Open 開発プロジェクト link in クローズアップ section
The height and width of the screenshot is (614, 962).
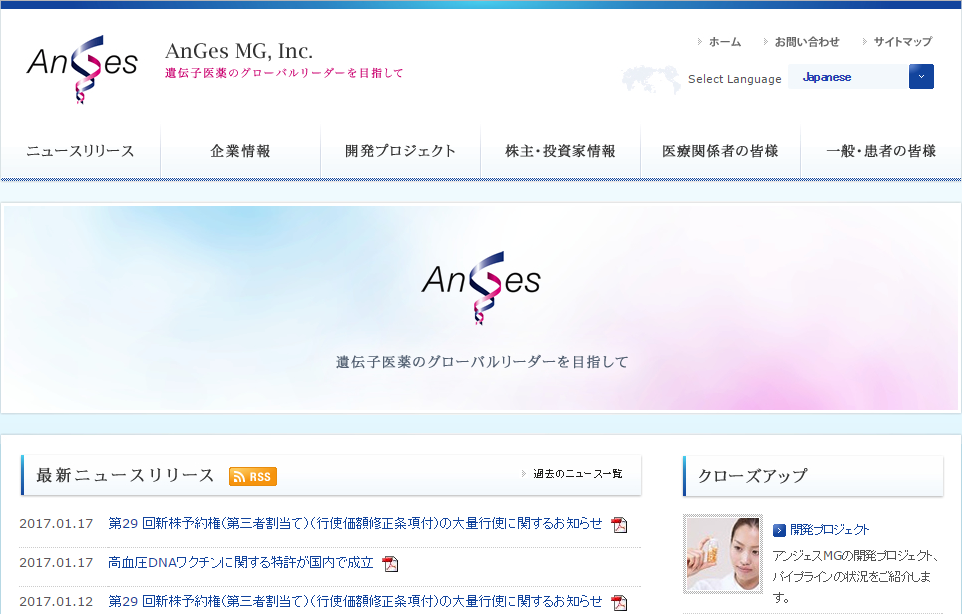tap(829, 529)
